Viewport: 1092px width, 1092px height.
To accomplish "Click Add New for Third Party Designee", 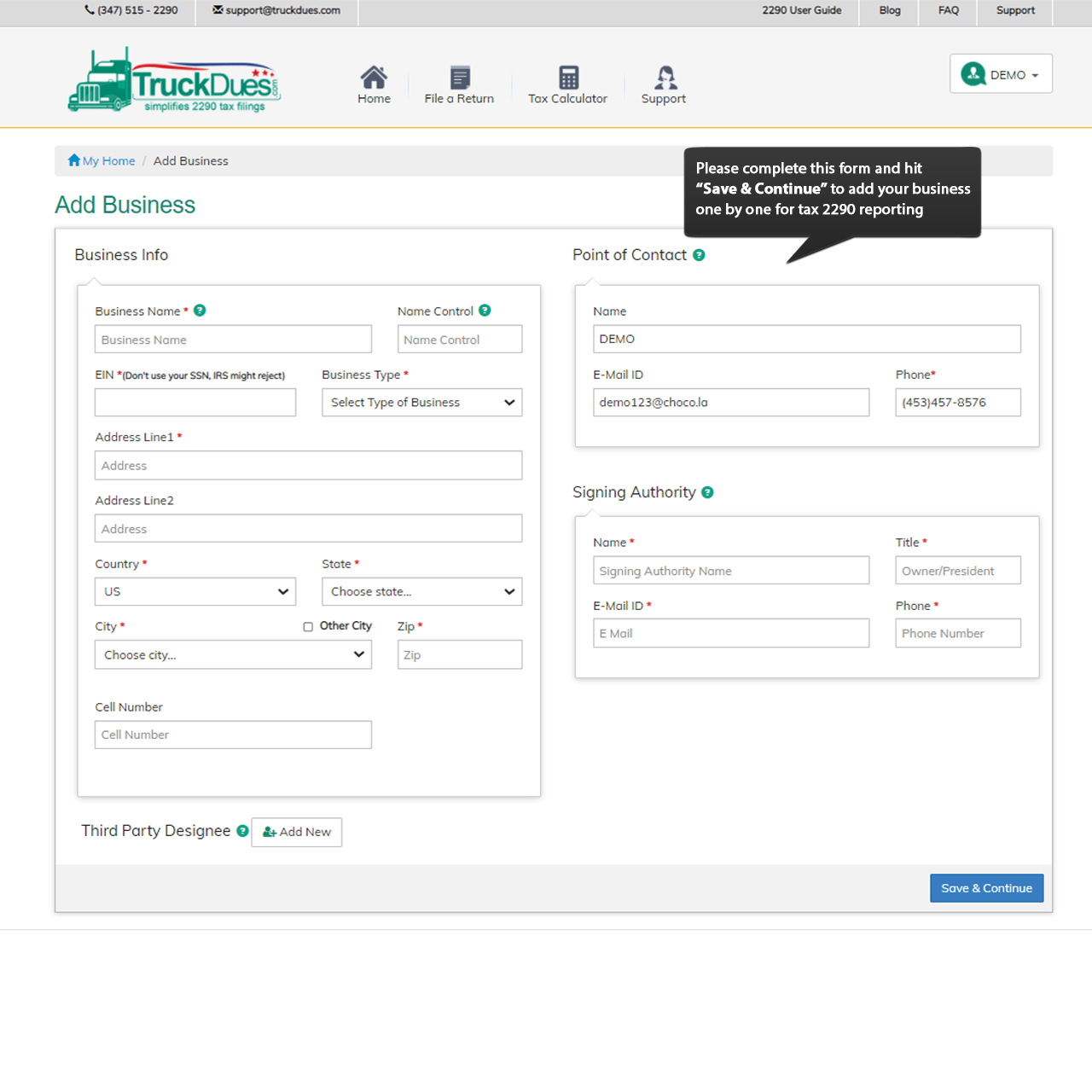I will (297, 832).
